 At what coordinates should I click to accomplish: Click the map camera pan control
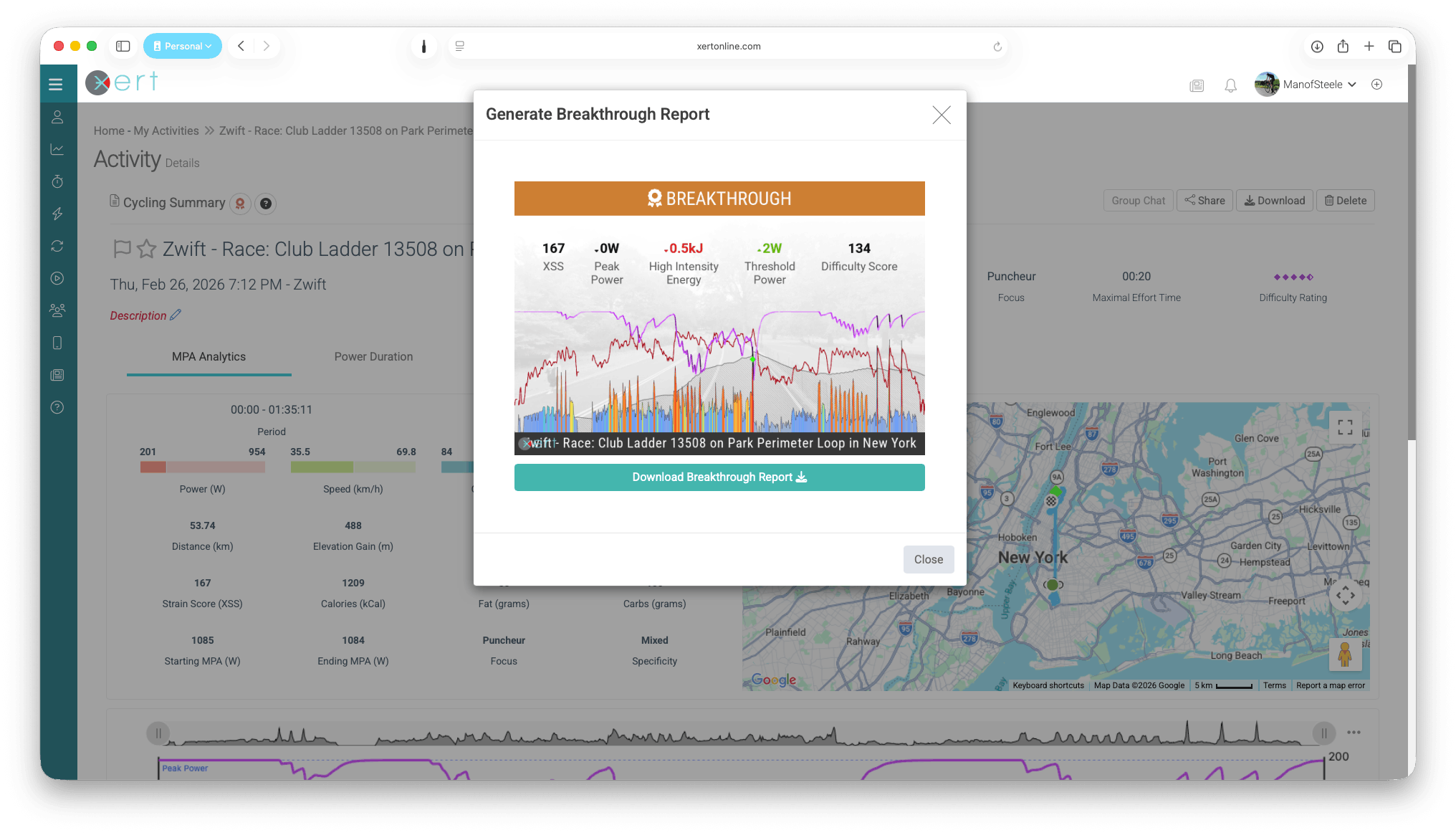coord(1345,594)
